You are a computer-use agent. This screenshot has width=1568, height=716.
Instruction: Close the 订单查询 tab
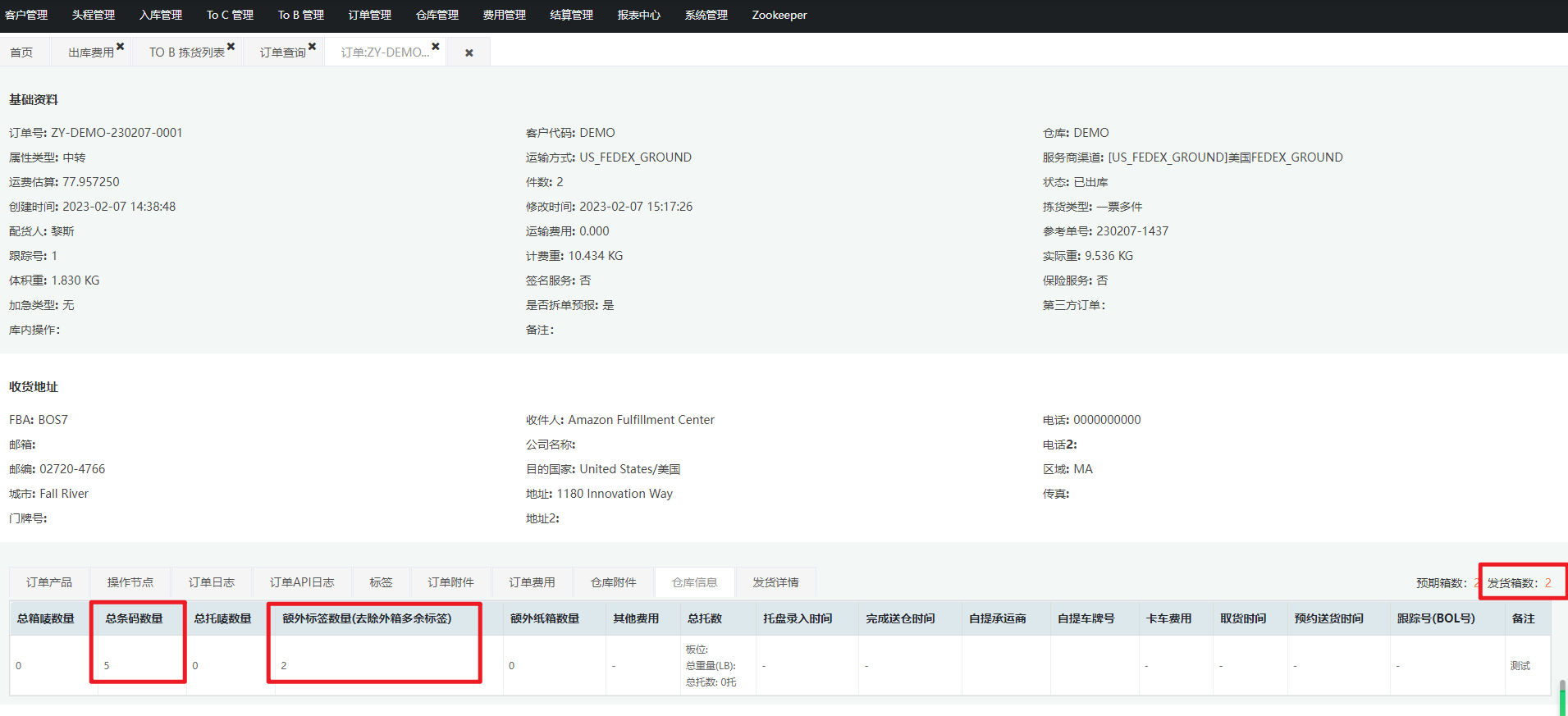(x=313, y=47)
